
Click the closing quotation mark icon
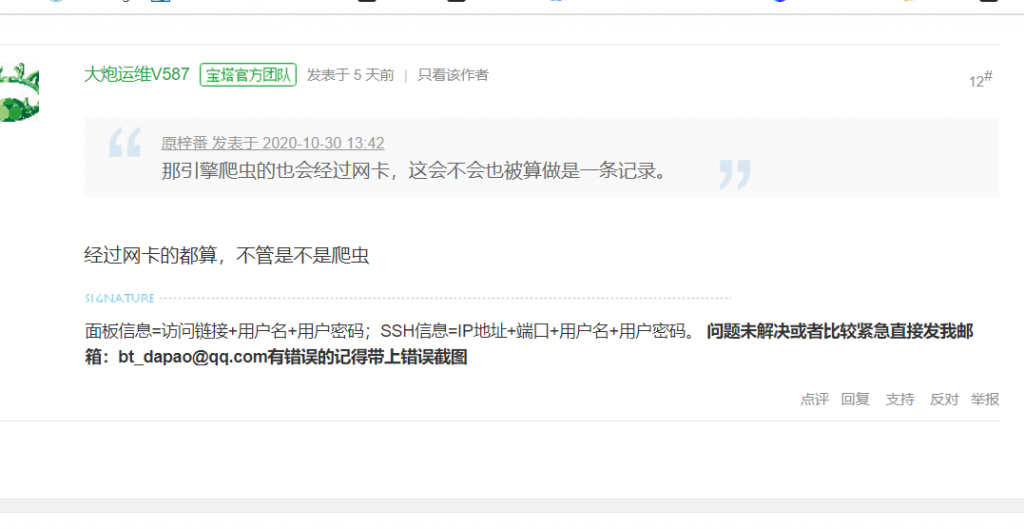tap(735, 174)
